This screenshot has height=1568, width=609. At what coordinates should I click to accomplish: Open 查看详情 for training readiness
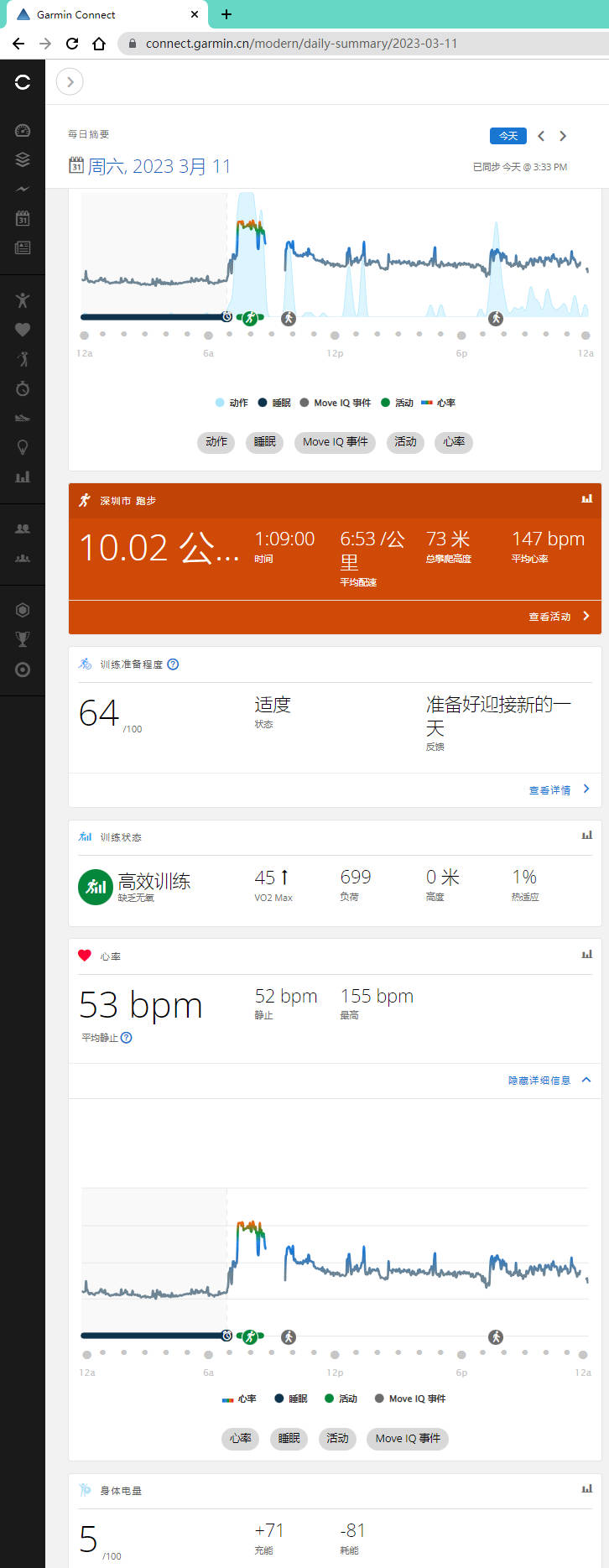tap(558, 789)
